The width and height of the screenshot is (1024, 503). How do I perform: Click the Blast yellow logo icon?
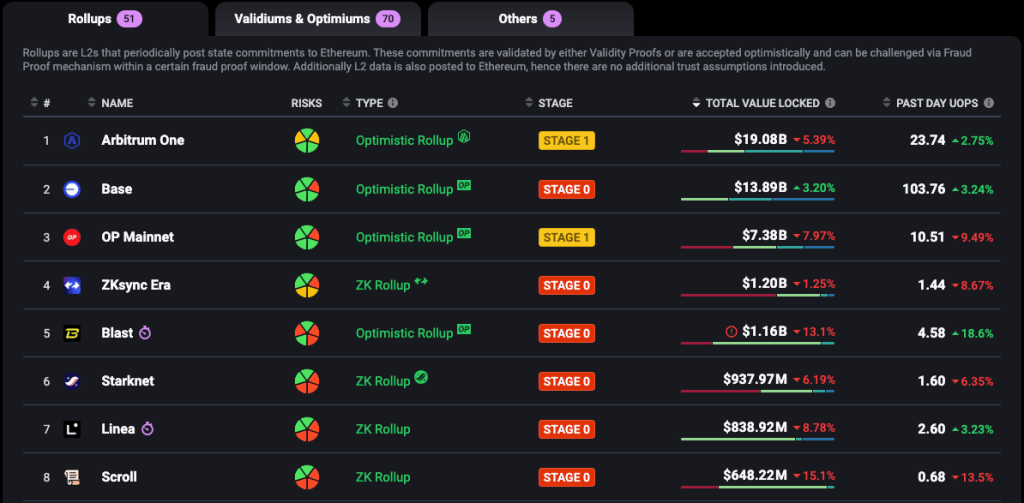[x=72, y=333]
